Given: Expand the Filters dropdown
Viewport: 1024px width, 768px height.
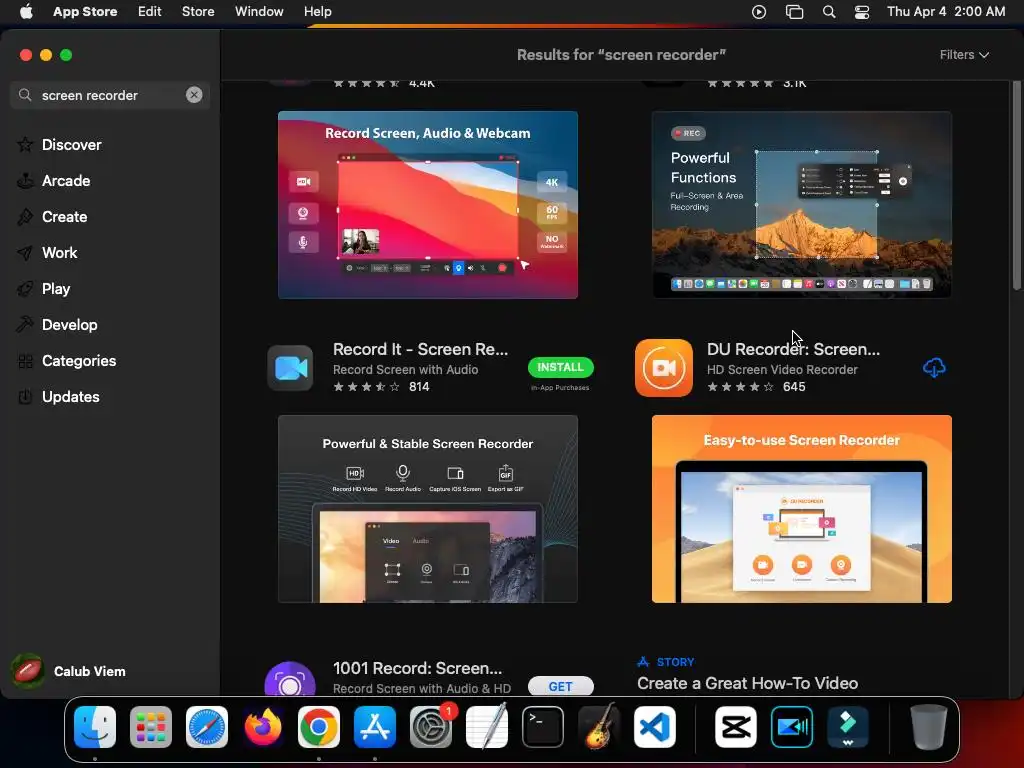Looking at the screenshot, I should [x=964, y=55].
